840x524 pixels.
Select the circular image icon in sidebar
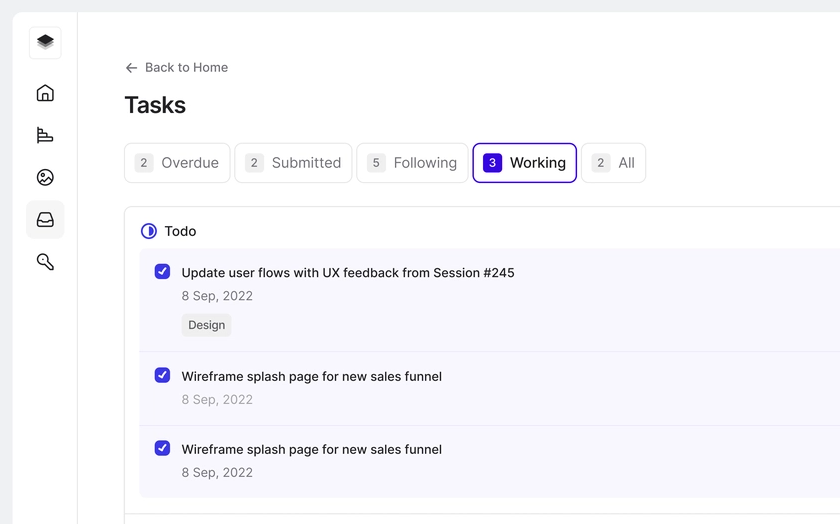click(45, 177)
